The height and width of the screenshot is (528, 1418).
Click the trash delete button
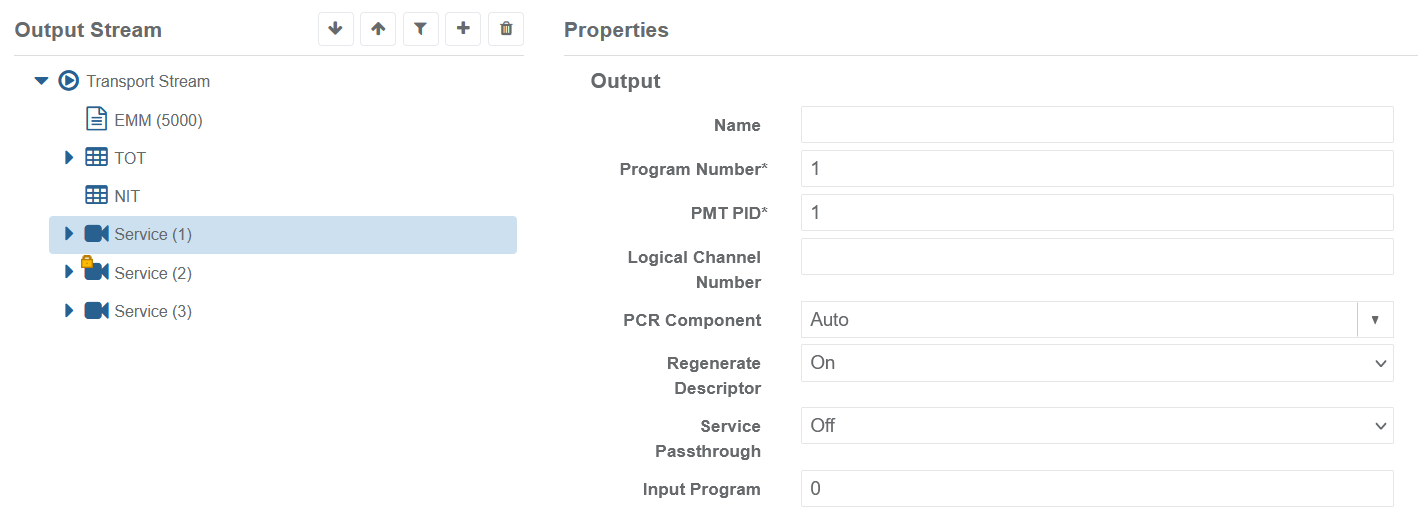click(506, 29)
